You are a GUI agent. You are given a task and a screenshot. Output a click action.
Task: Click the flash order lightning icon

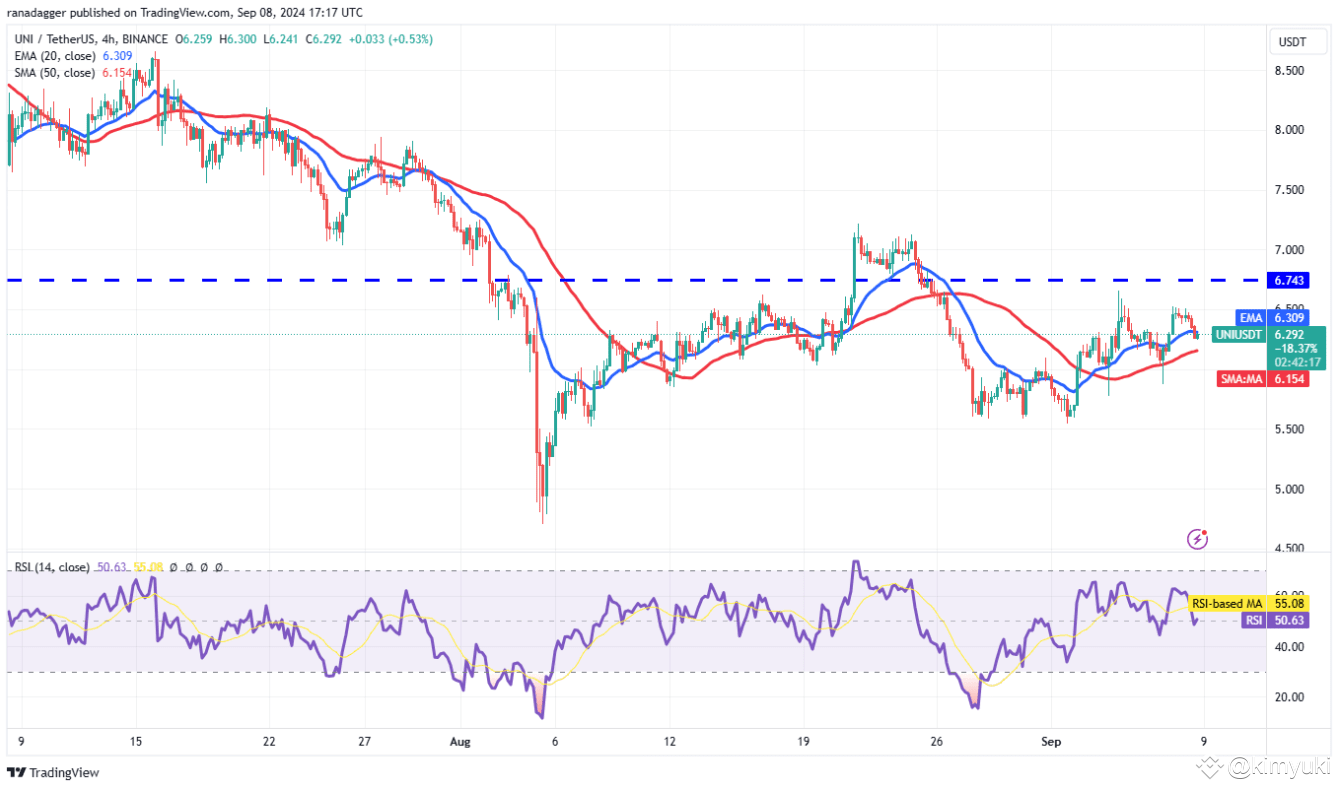(1196, 539)
